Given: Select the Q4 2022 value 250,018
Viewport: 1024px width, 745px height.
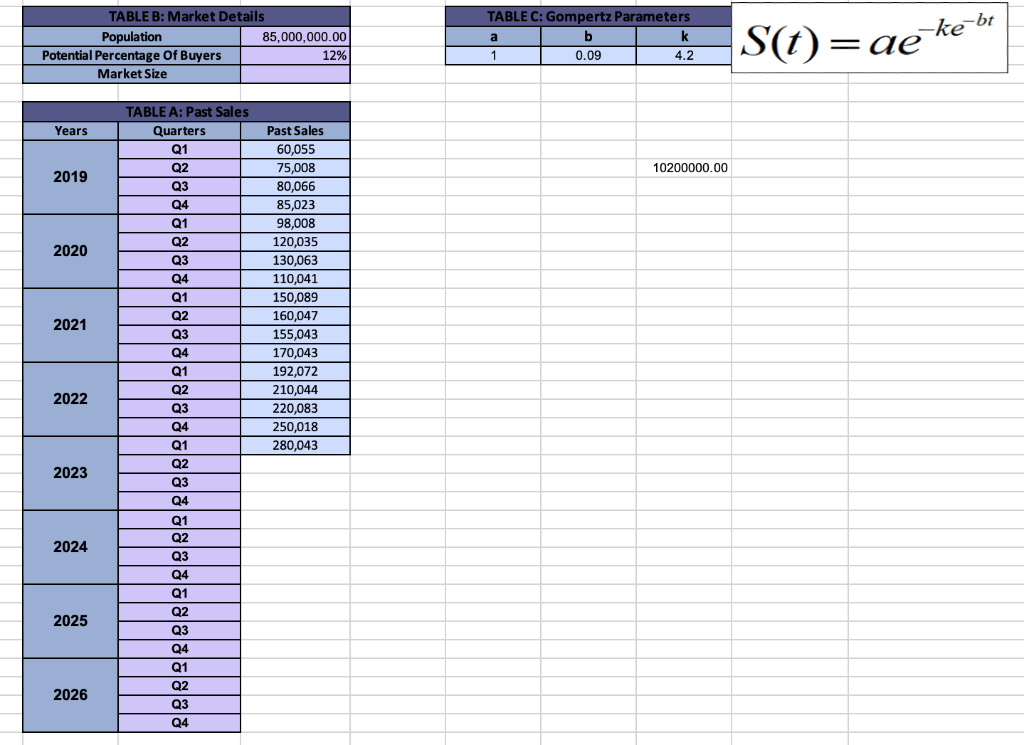Looking at the screenshot, I should [294, 426].
